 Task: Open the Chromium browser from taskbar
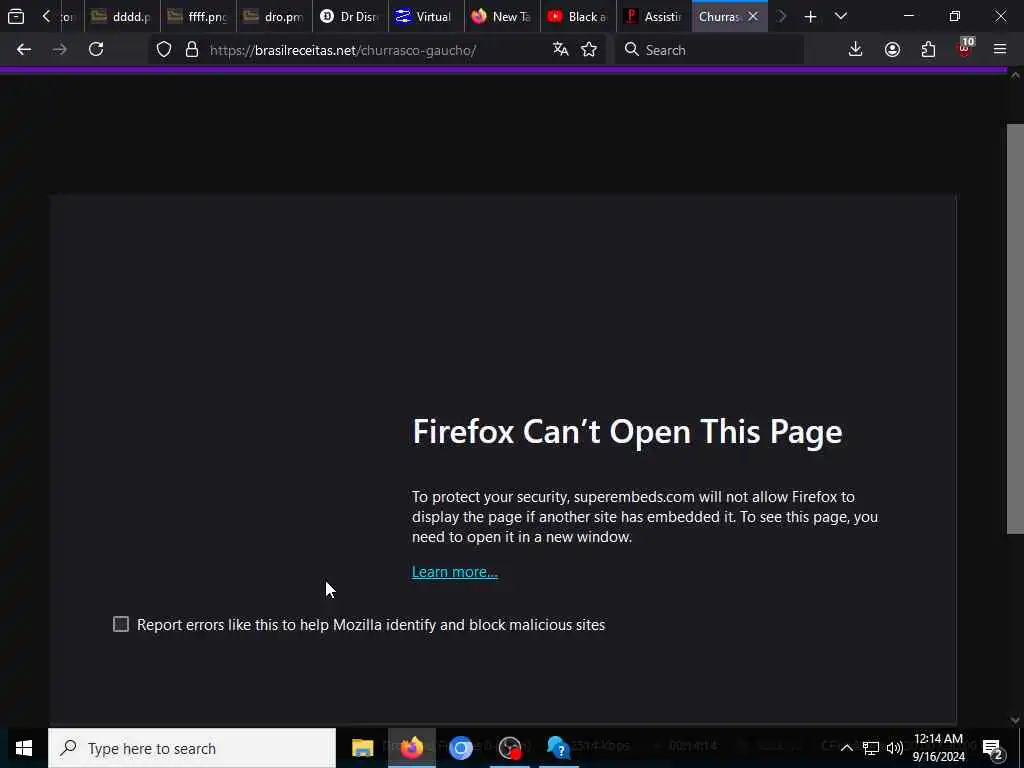(460, 748)
